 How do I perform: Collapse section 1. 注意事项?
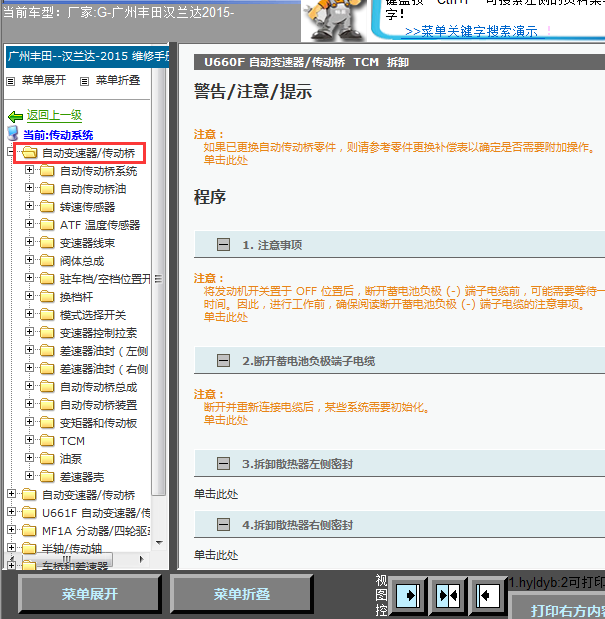(x=223, y=245)
